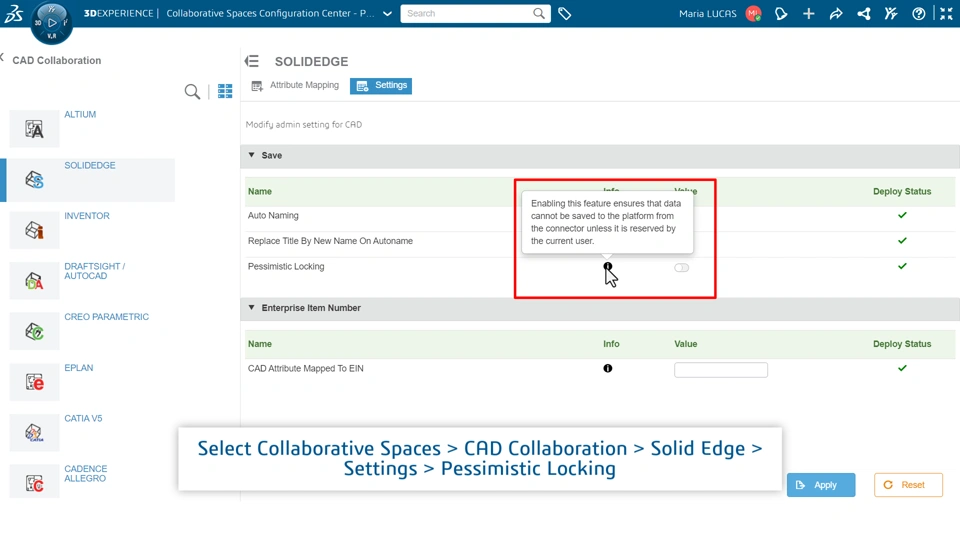This screenshot has width=960, height=540.
Task: Switch the CAD list to tile view
Action: point(225,92)
